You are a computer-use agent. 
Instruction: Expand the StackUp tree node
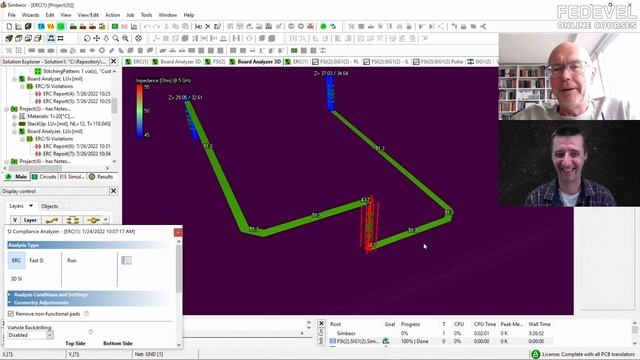tap(14, 124)
